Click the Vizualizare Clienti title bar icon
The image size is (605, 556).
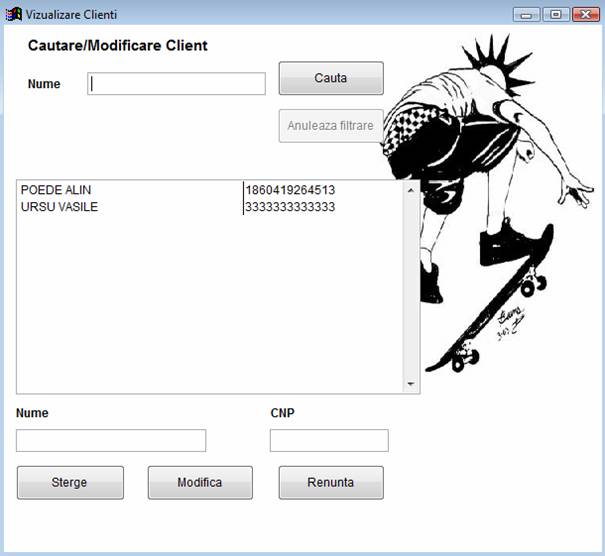click(14, 14)
